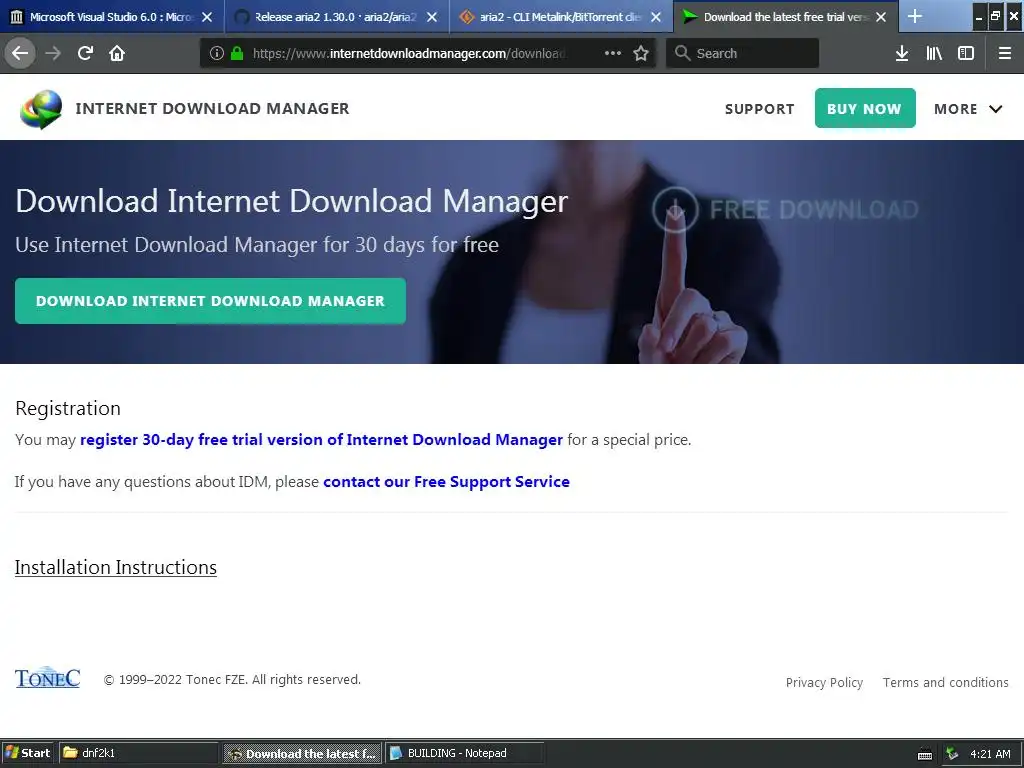Screen dimensions: 1024x768
Task: Close the Release aria2 1.30.0 tab
Action: point(432,17)
